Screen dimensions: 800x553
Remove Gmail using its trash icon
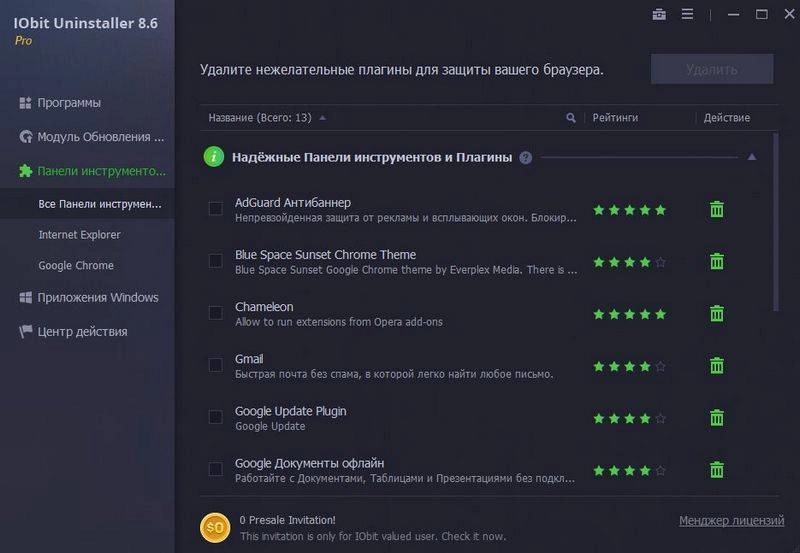[717, 365]
